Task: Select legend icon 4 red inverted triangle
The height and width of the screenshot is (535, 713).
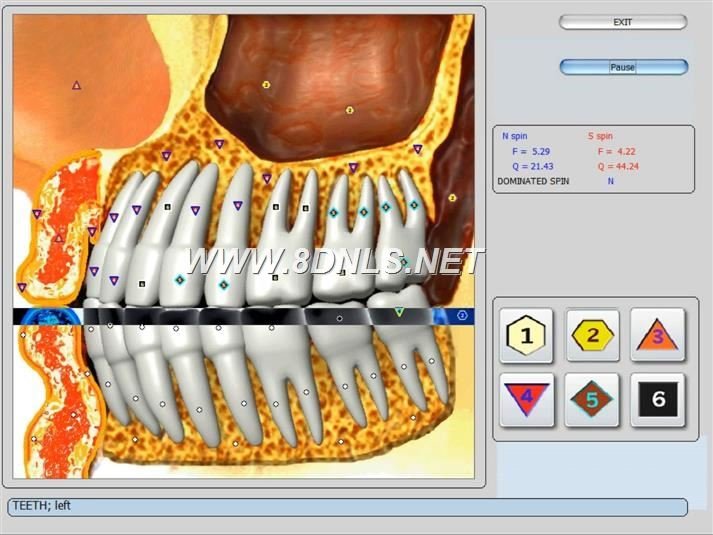Action: pos(527,400)
